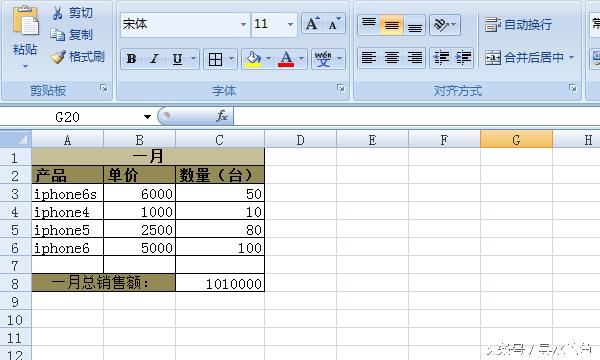Click the Cut (剪切) scissors button
The height and width of the screenshot is (360, 600).
(x=73, y=13)
